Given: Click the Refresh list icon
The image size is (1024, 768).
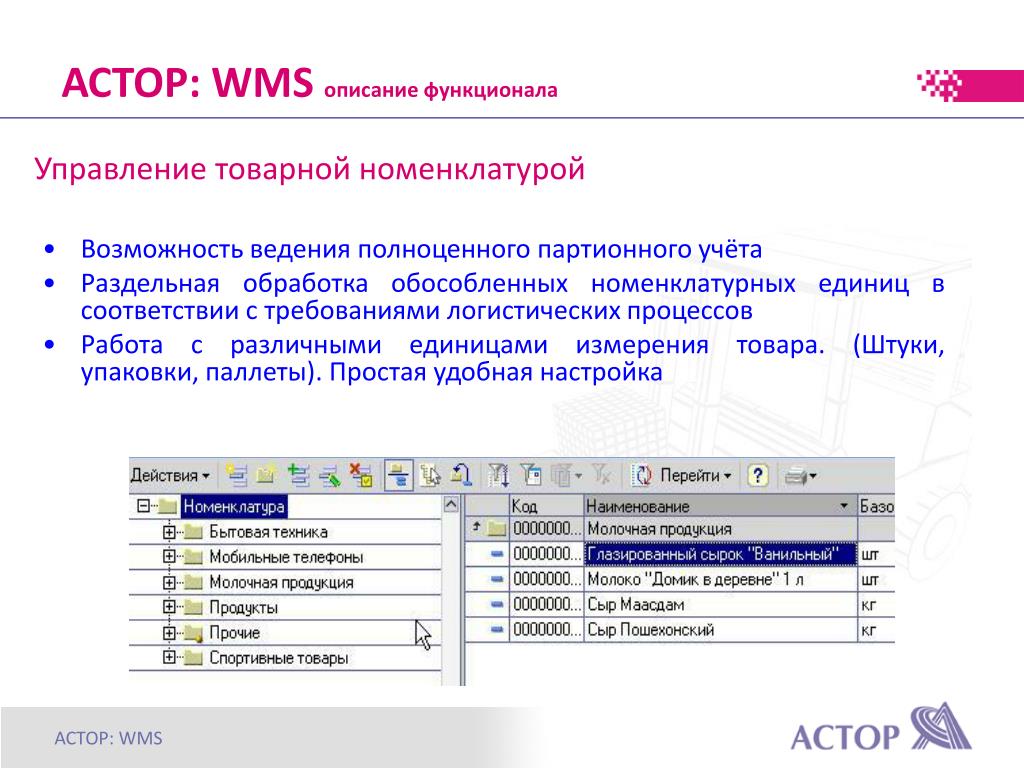Looking at the screenshot, I should click(642, 475).
